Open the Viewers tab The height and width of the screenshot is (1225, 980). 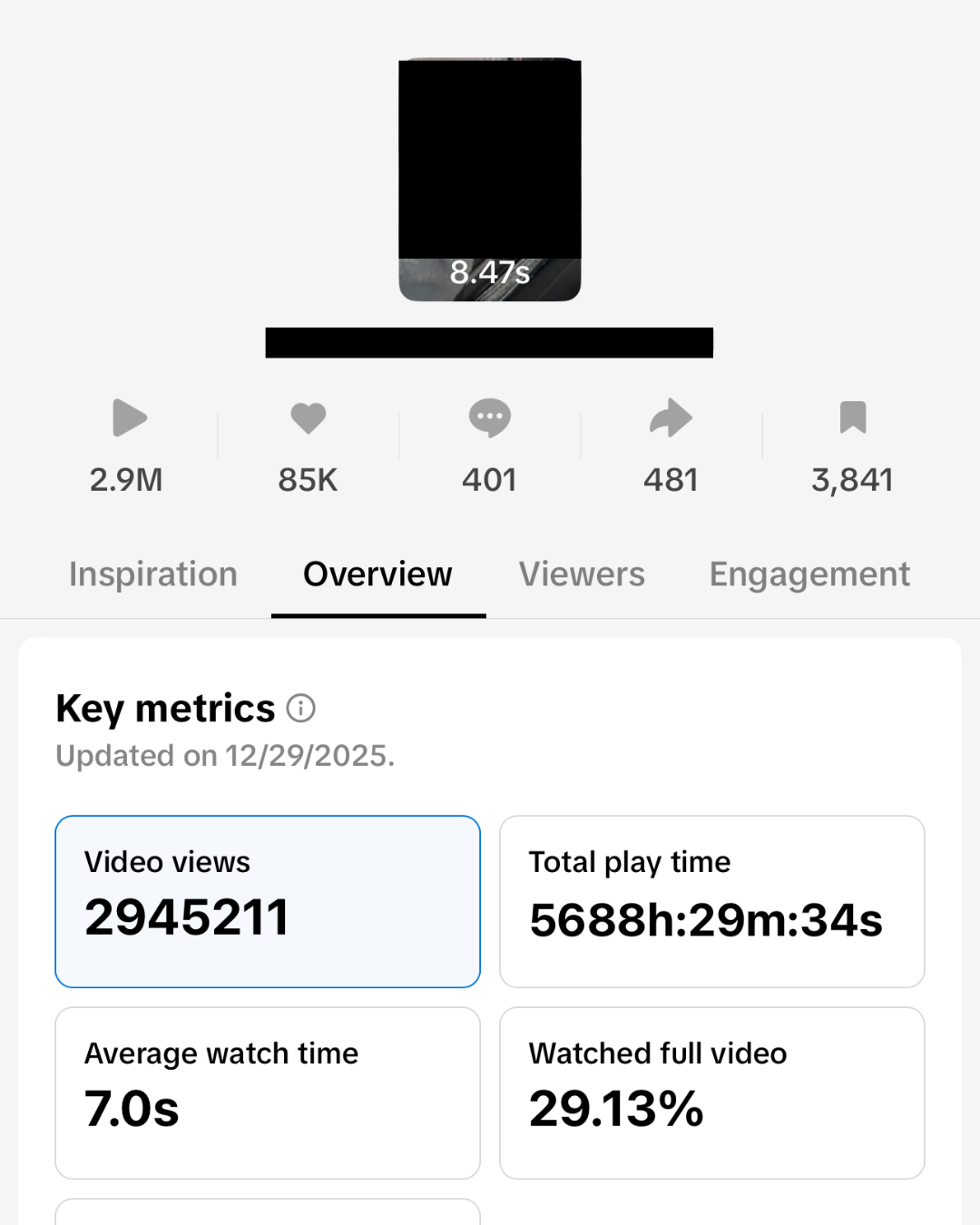click(x=582, y=574)
